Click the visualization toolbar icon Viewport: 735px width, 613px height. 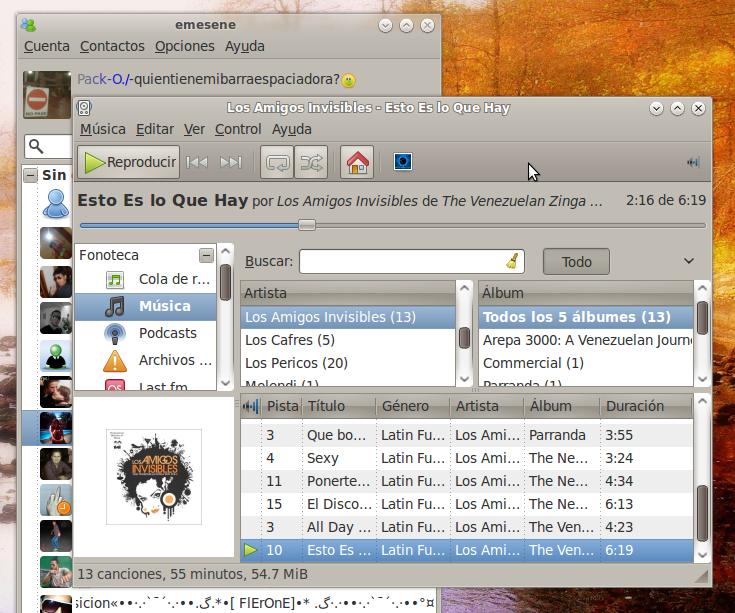click(x=403, y=162)
